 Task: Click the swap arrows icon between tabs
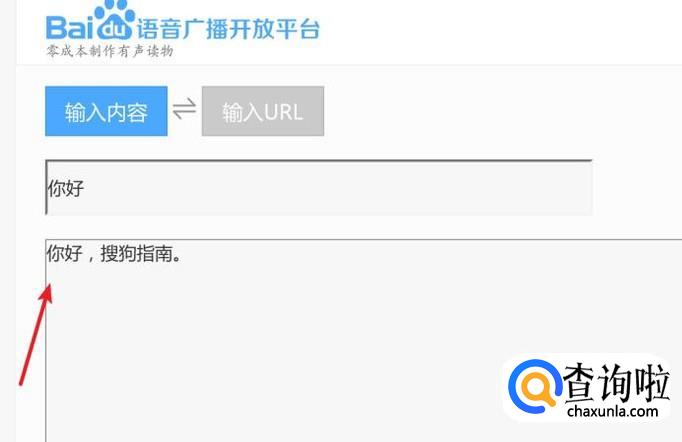pos(184,109)
